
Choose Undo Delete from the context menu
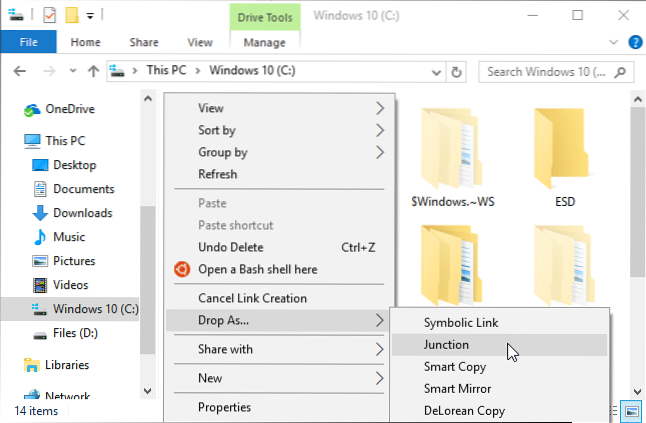(279, 247)
